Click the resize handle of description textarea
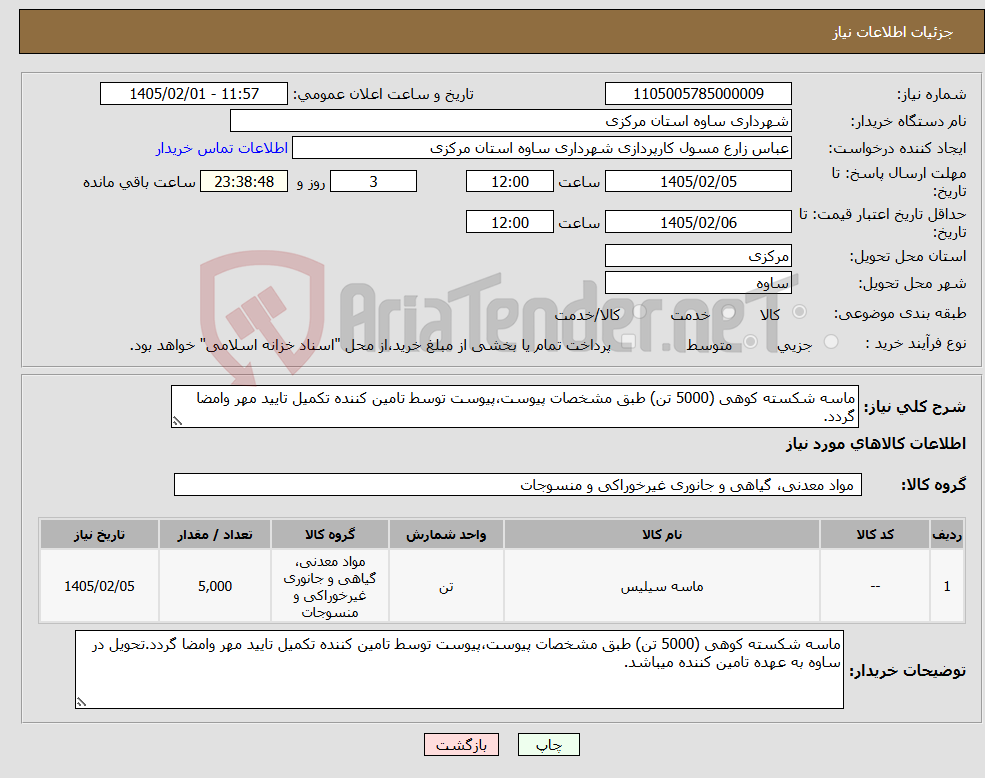The width and height of the screenshot is (985, 778). (177, 422)
